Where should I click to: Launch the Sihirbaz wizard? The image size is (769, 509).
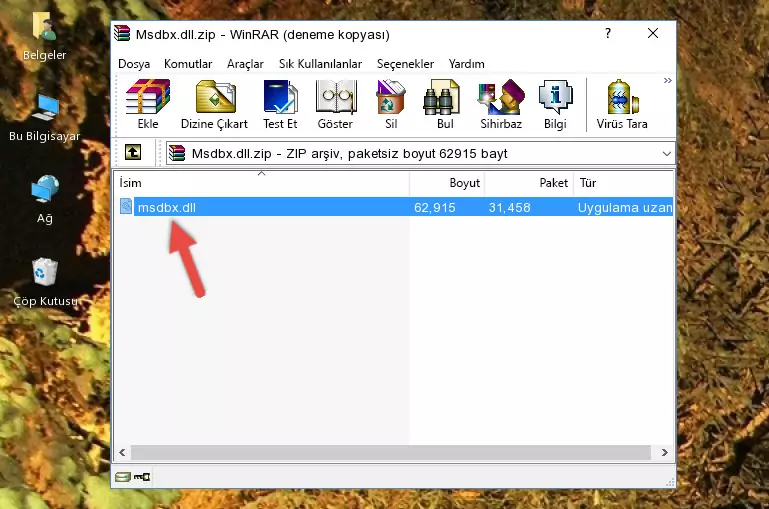pos(501,104)
